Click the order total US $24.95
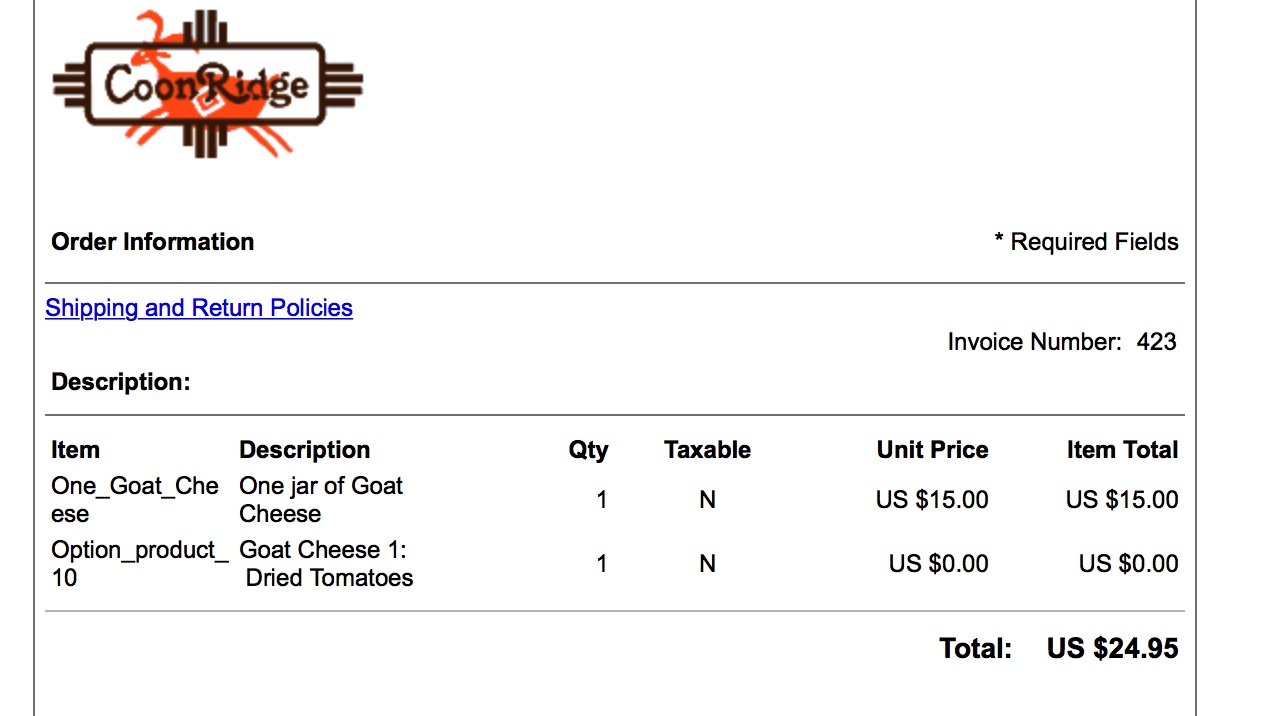 click(1112, 649)
